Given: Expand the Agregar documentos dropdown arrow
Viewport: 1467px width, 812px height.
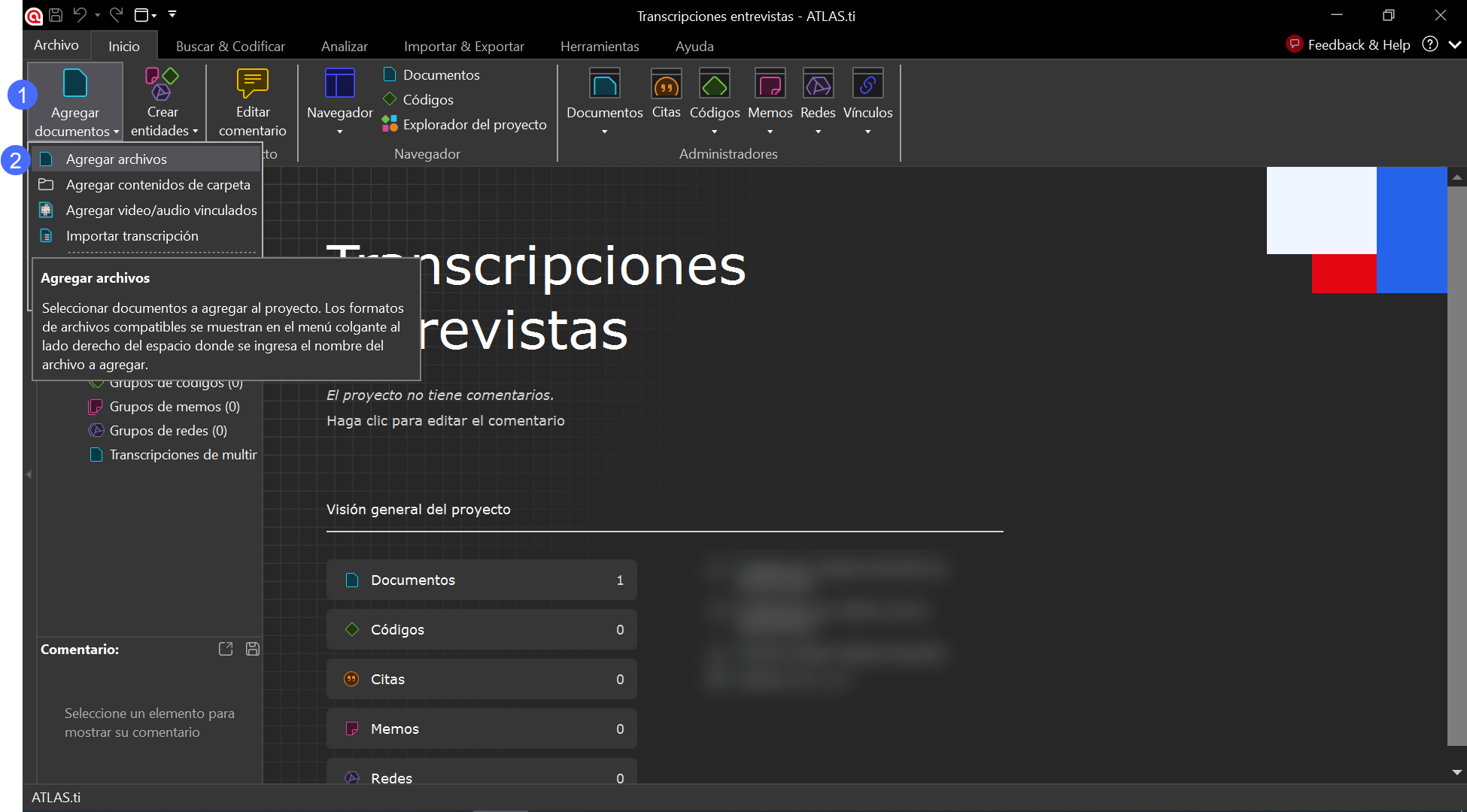Looking at the screenshot, I should tap(116, 132).
